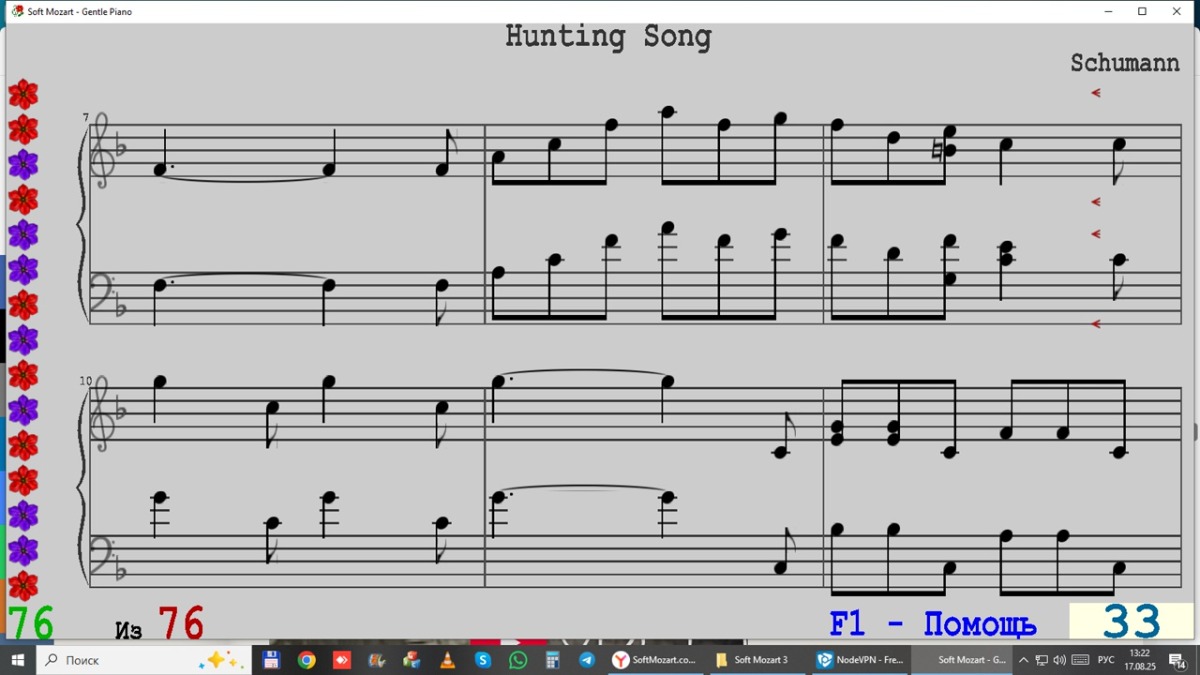Select Soft Mozart - G... taskbar button

point(961,660)
